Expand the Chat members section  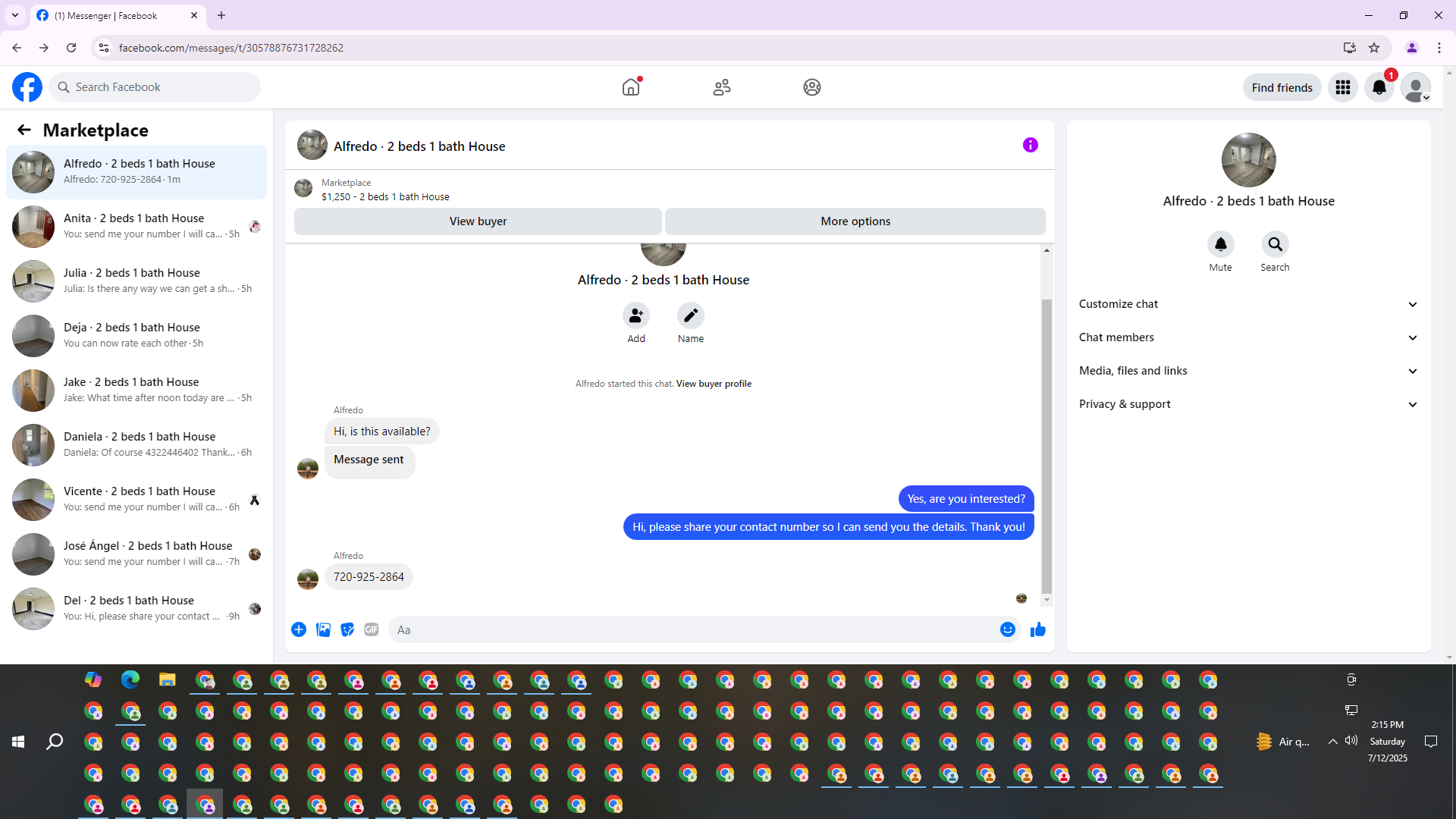pyautogui.click(x=1248, y=337)
